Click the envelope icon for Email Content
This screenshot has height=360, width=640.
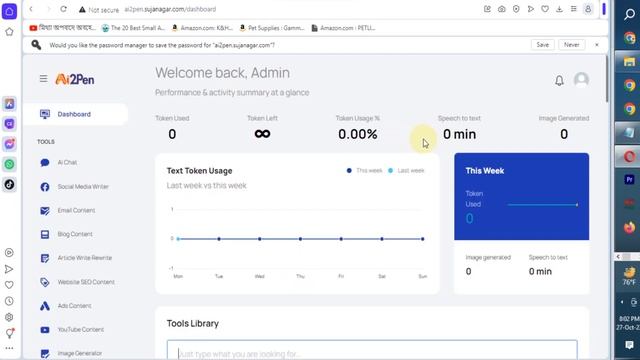click(45, 211)
